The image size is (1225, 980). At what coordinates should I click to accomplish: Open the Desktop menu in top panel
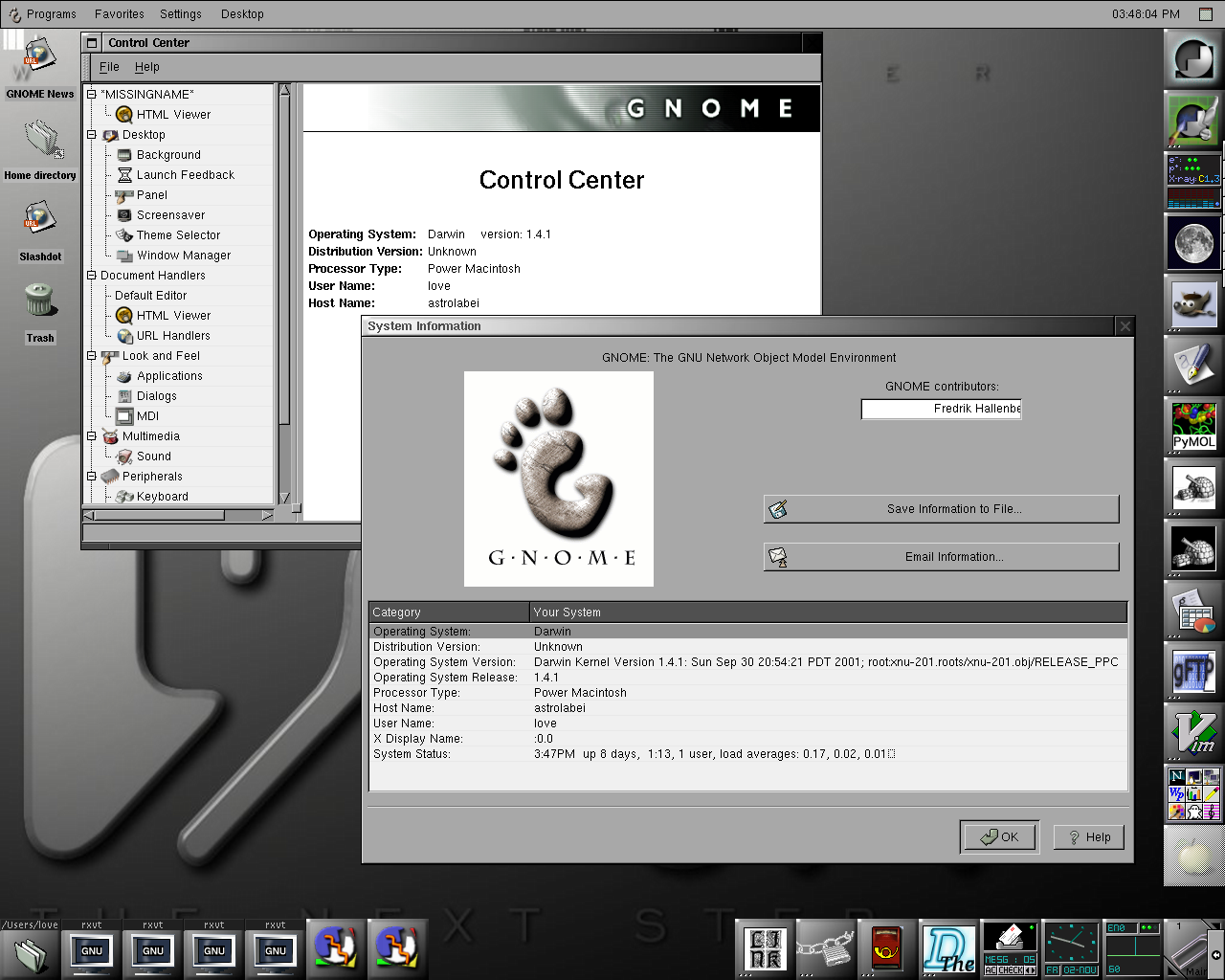tap(242, 14)
